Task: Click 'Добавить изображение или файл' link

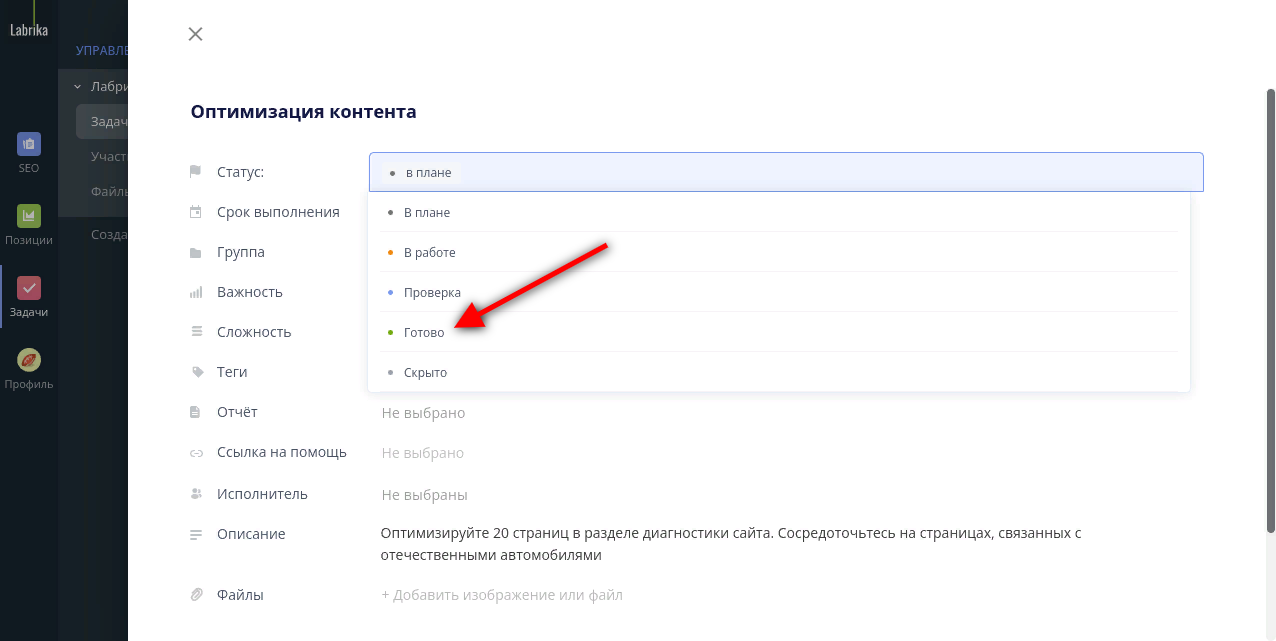Action: tap(502, 595)
